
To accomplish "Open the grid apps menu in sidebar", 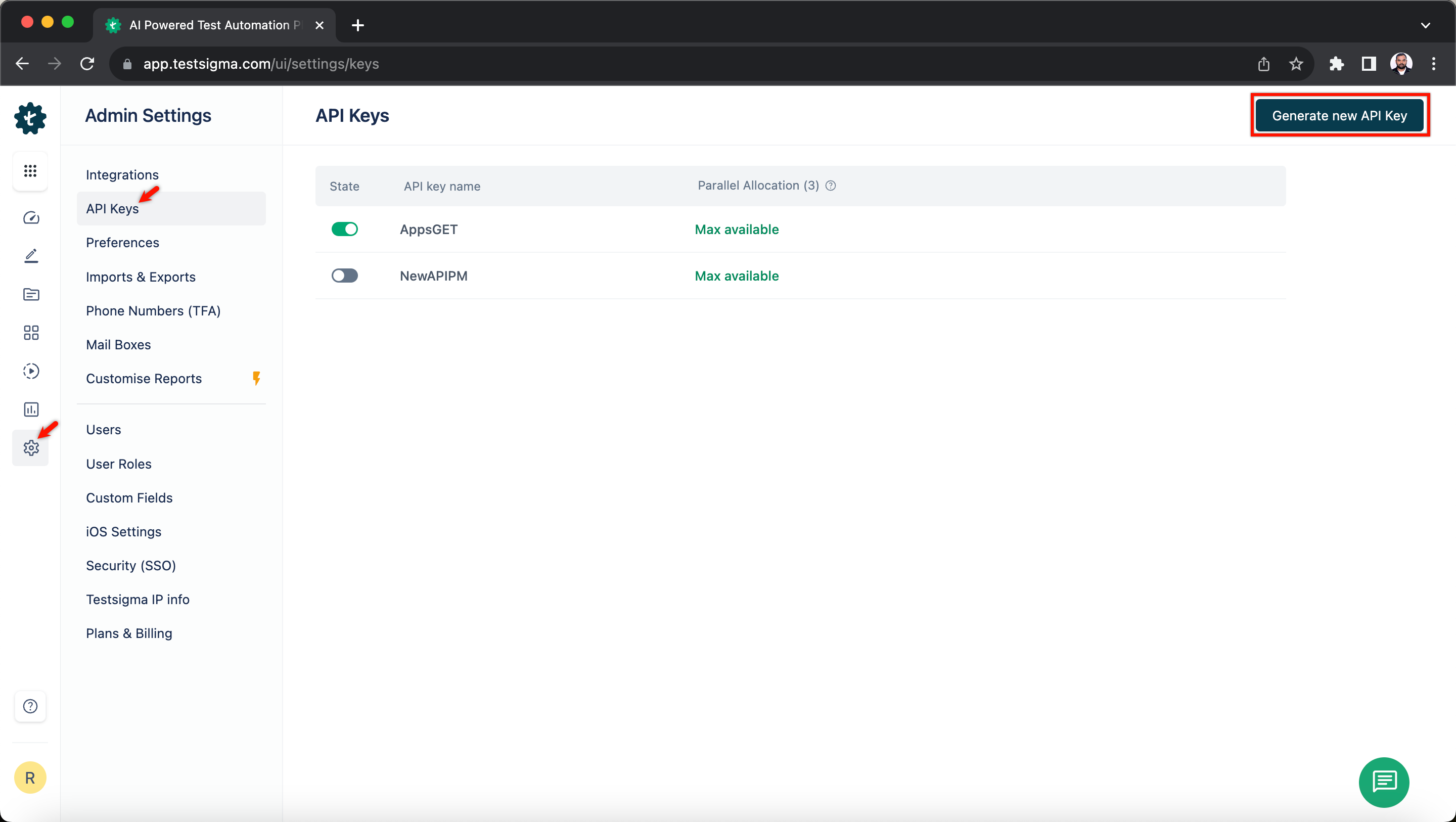I will pos(30,171).
